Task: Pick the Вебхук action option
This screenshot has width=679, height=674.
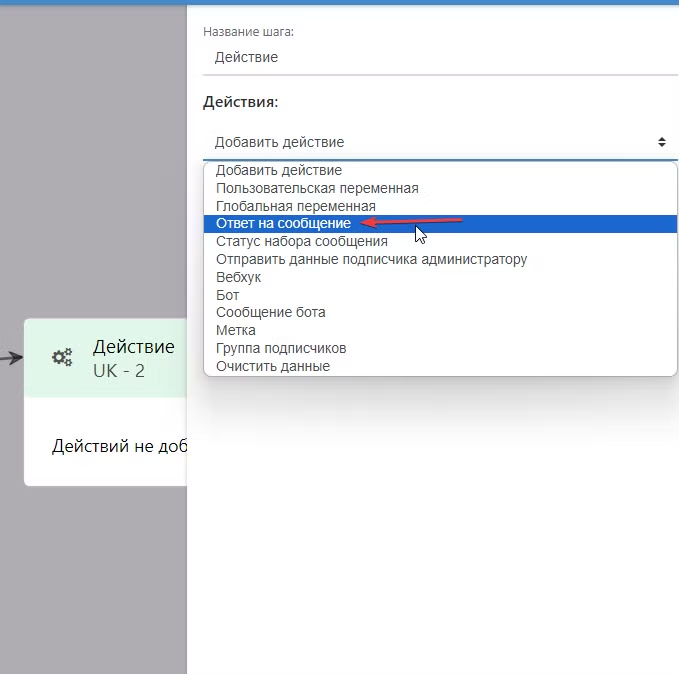Action: (238, 277)
